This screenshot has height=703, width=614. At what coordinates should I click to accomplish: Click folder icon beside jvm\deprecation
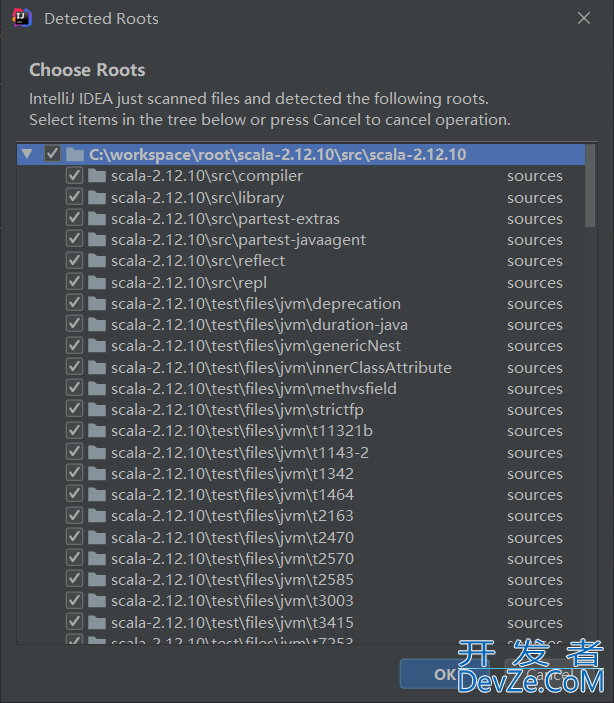[x=97, y=304]
